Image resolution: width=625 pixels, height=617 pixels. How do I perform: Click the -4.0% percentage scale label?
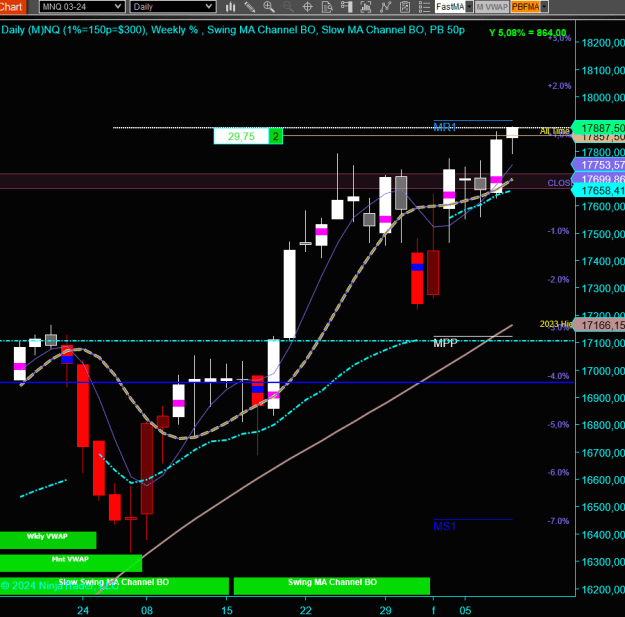pos(558,376)
